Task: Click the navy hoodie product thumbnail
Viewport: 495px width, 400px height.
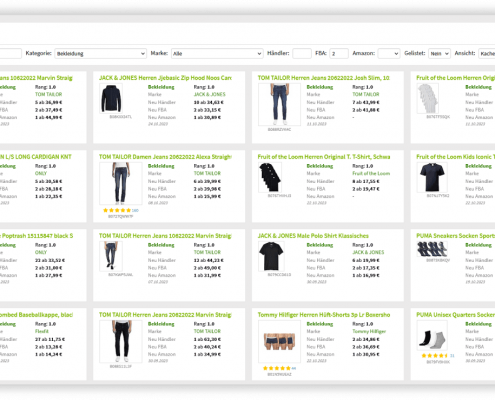Action: click(x=111, y=98)
